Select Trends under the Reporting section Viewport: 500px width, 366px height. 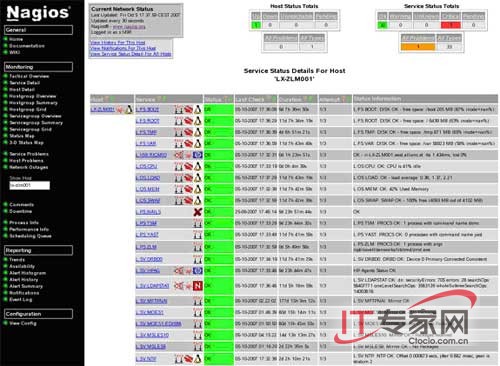point(17,260)
